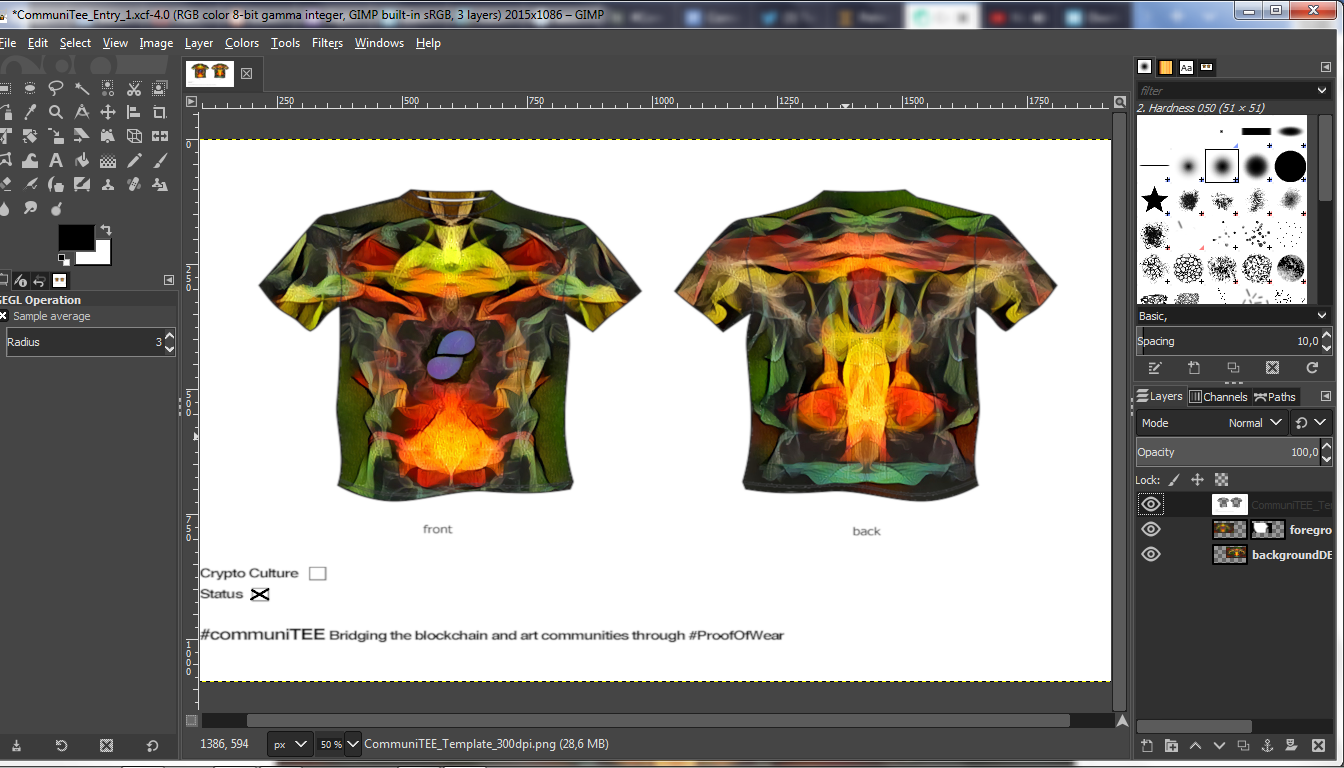Expand the brush preset Basic dropdown
The image size is (1344, 768).
click(1234, 316)
